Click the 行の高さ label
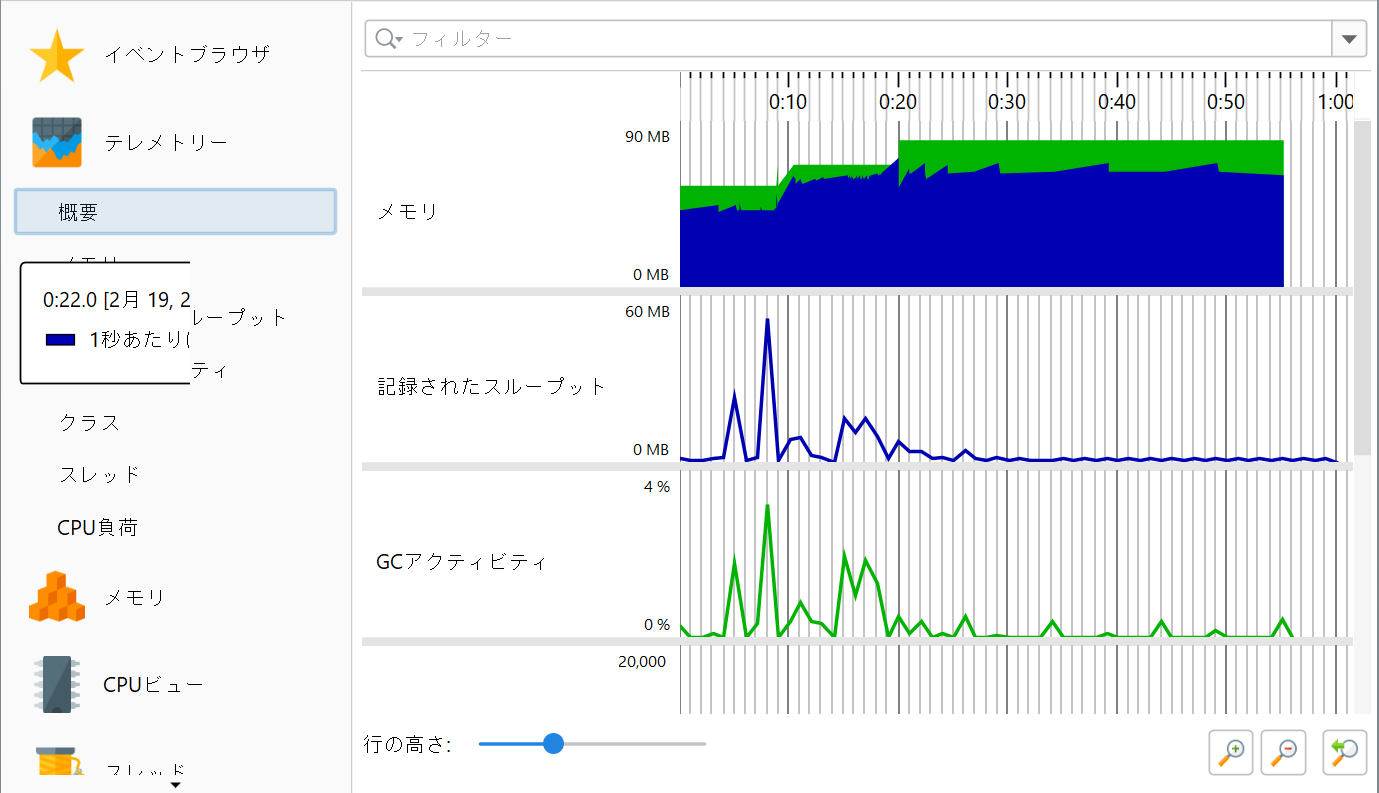 (x=407, y=744)
